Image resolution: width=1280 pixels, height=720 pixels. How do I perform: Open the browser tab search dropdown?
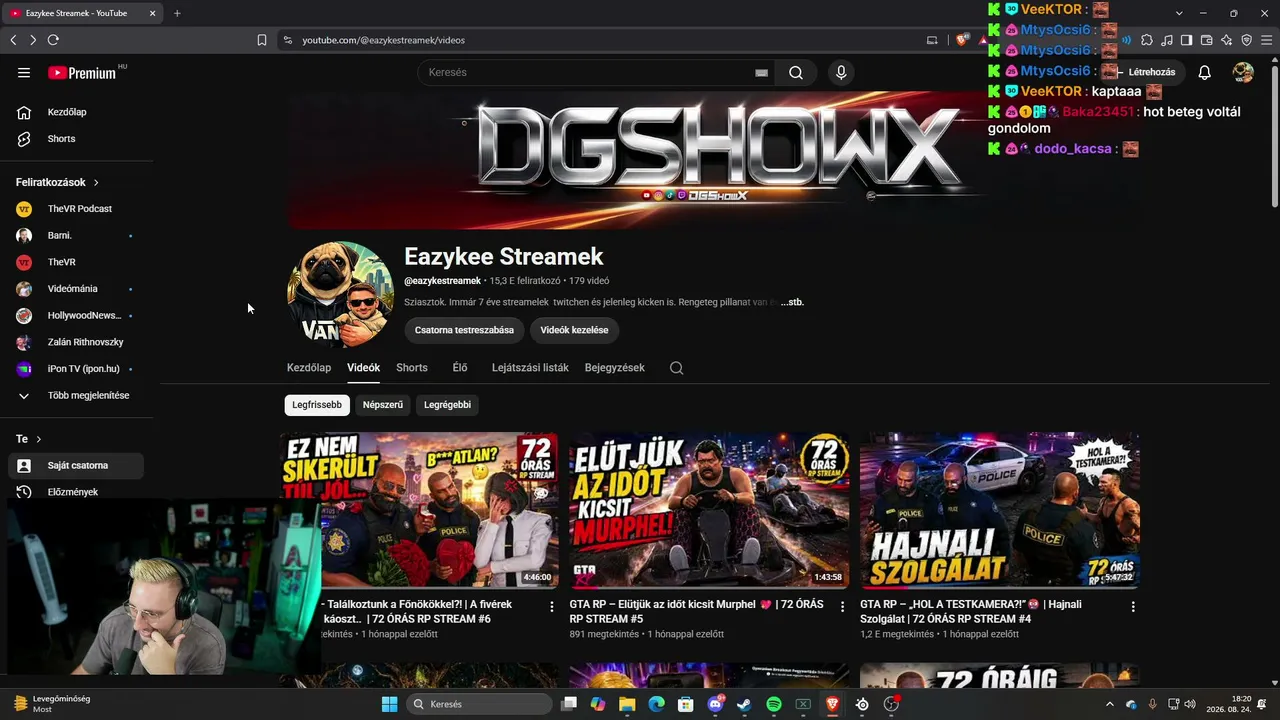tap(1179, 13)
